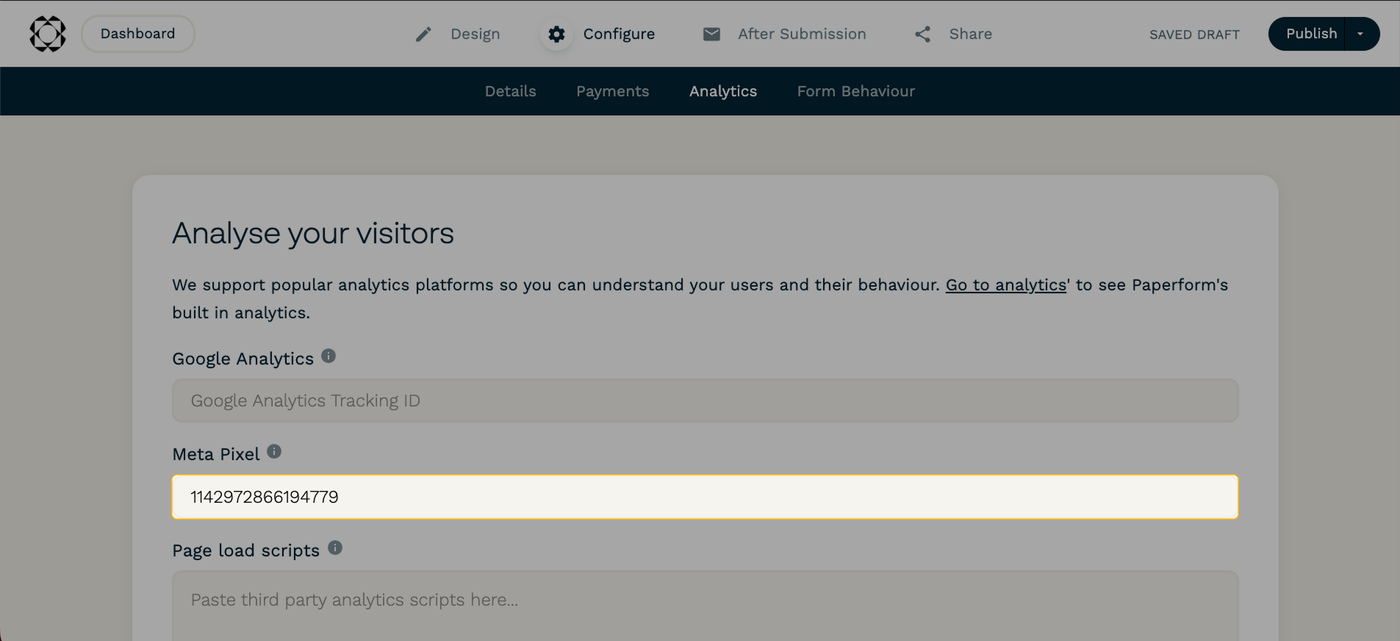Select the Design pencil icon

tap(423, 33)
